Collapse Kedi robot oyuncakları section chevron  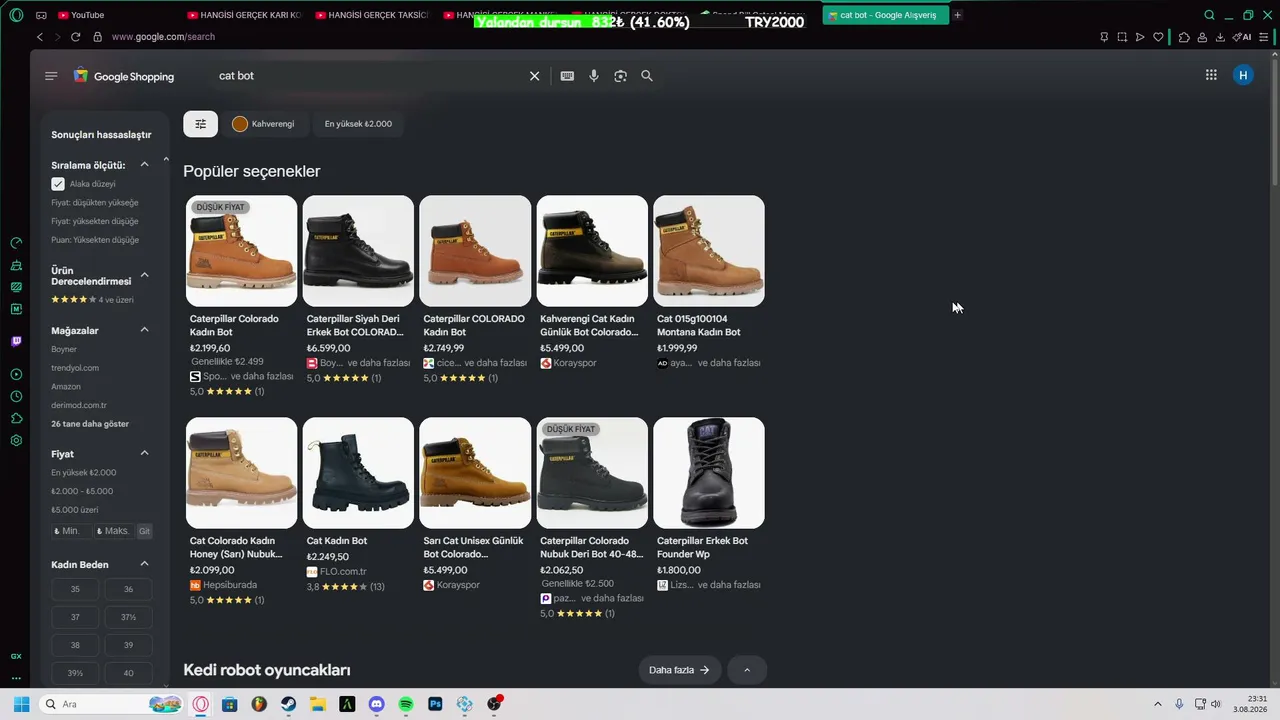[x=747, y=670]
